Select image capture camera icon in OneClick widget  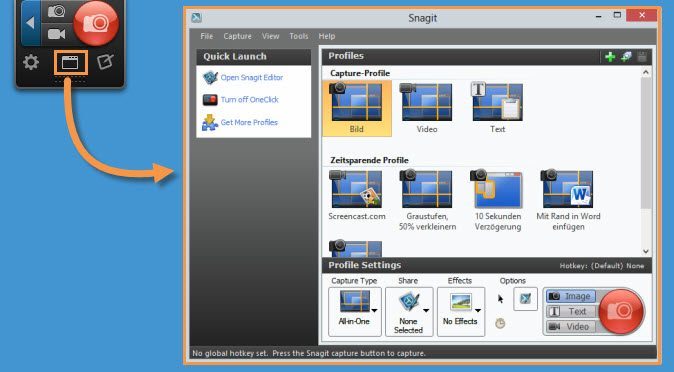tap(56, 11)
